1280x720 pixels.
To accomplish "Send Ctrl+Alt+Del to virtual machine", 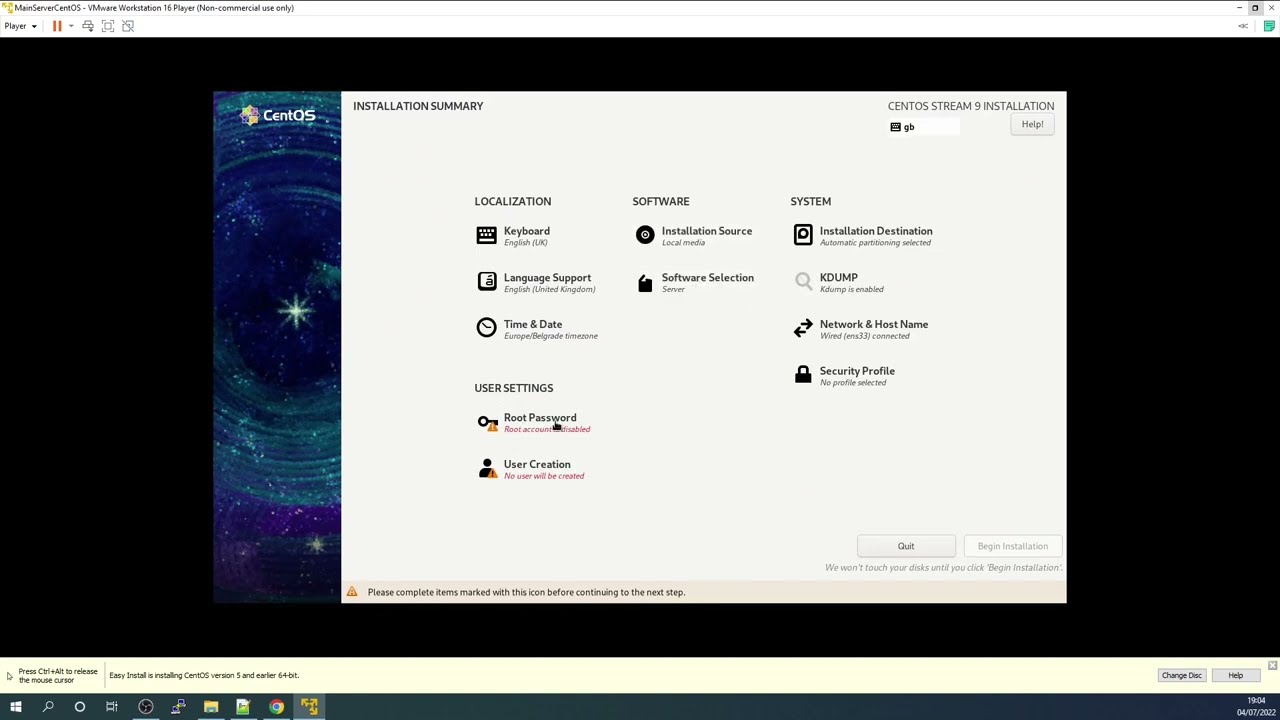I will (x=88, y=26).
